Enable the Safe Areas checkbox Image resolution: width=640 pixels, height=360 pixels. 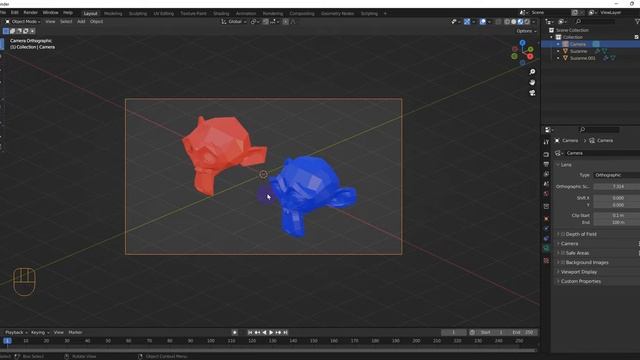(x=563, y=253)
